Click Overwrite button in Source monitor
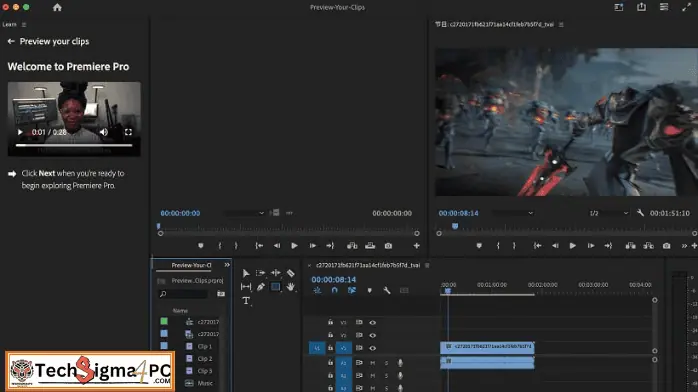This screenshot has width=698, height=392. click(370, 246)
